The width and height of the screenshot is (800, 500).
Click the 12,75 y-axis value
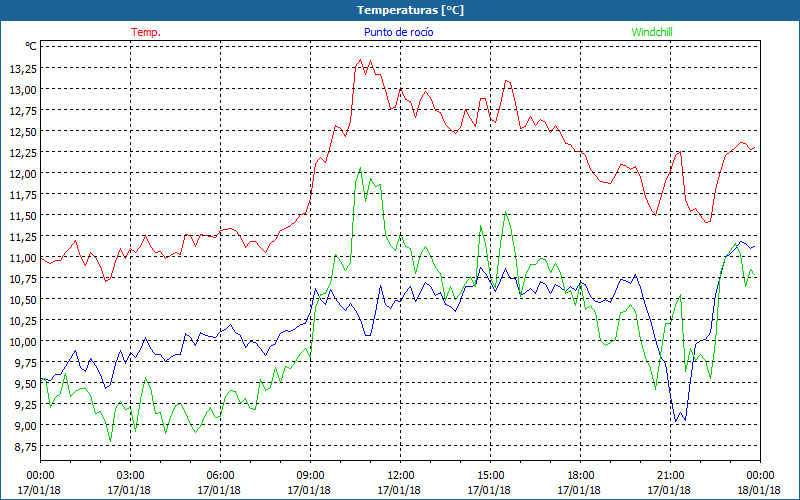click(x=23, y=110)
